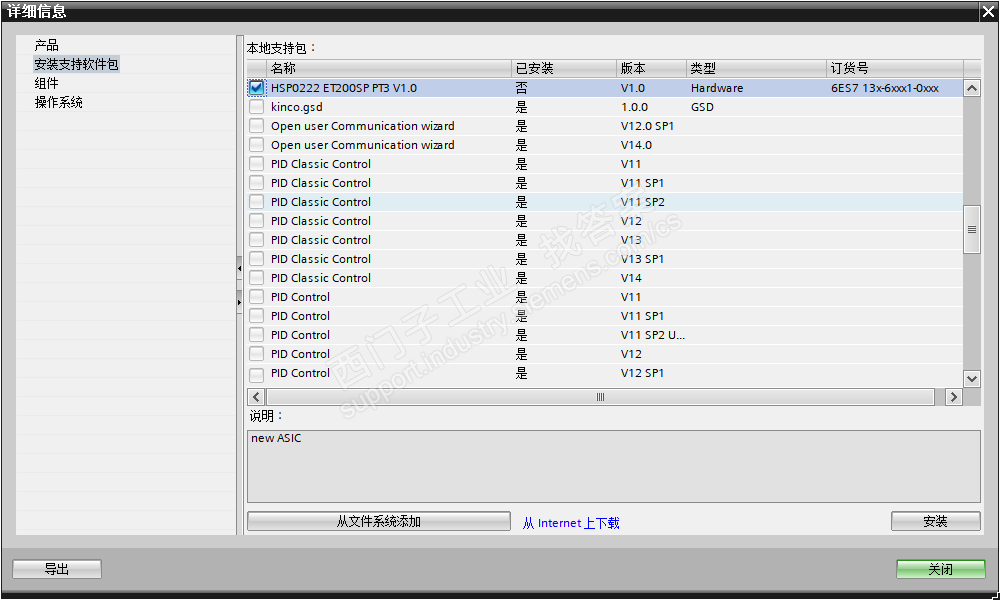The width and height of the screenshot is (1000, 600).
Task: Tick checkbox for PID Classic Control V11 SP2
Action: [256, 202]
